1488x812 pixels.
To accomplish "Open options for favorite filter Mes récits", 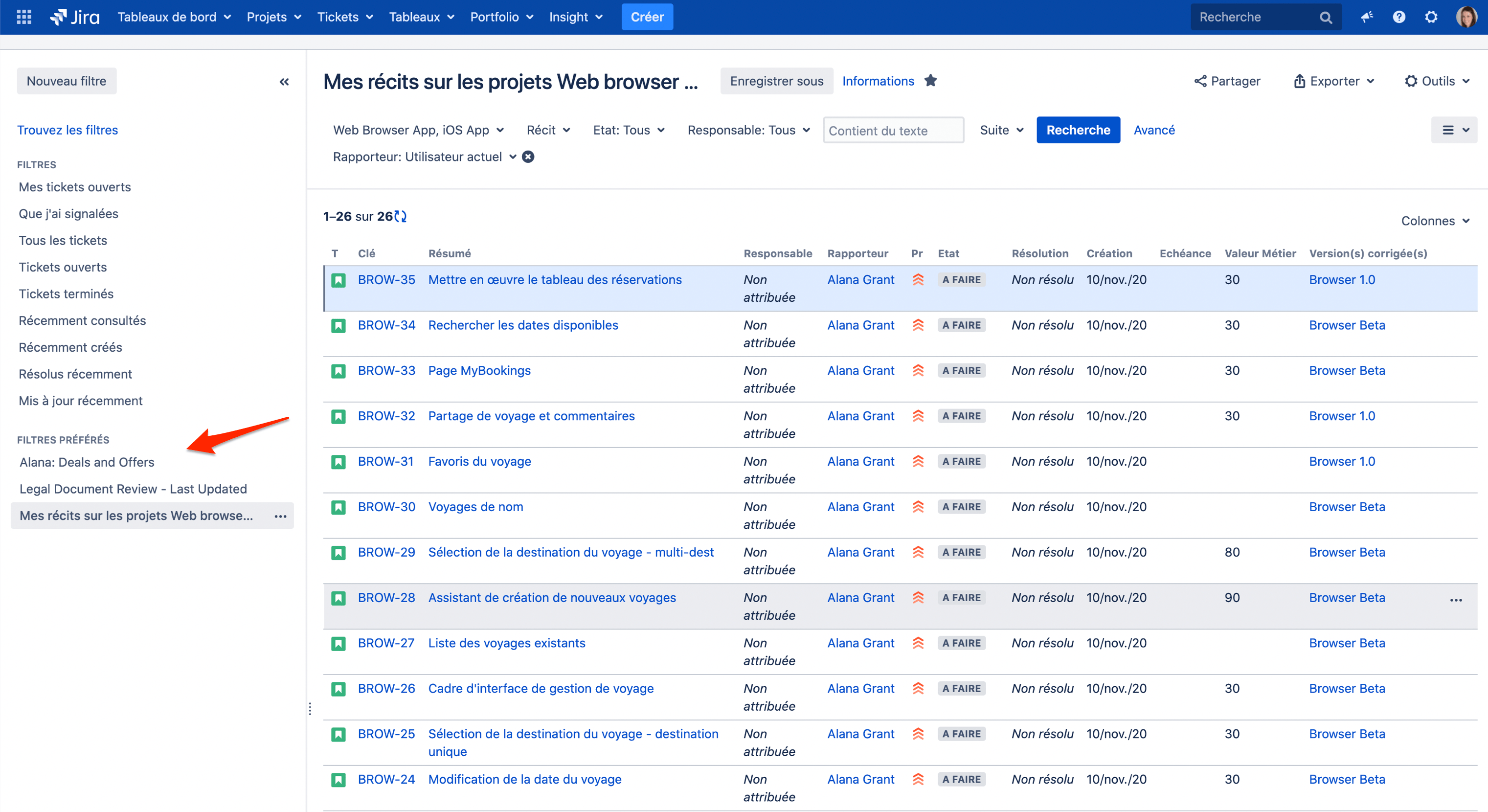I will click(280, 516).
